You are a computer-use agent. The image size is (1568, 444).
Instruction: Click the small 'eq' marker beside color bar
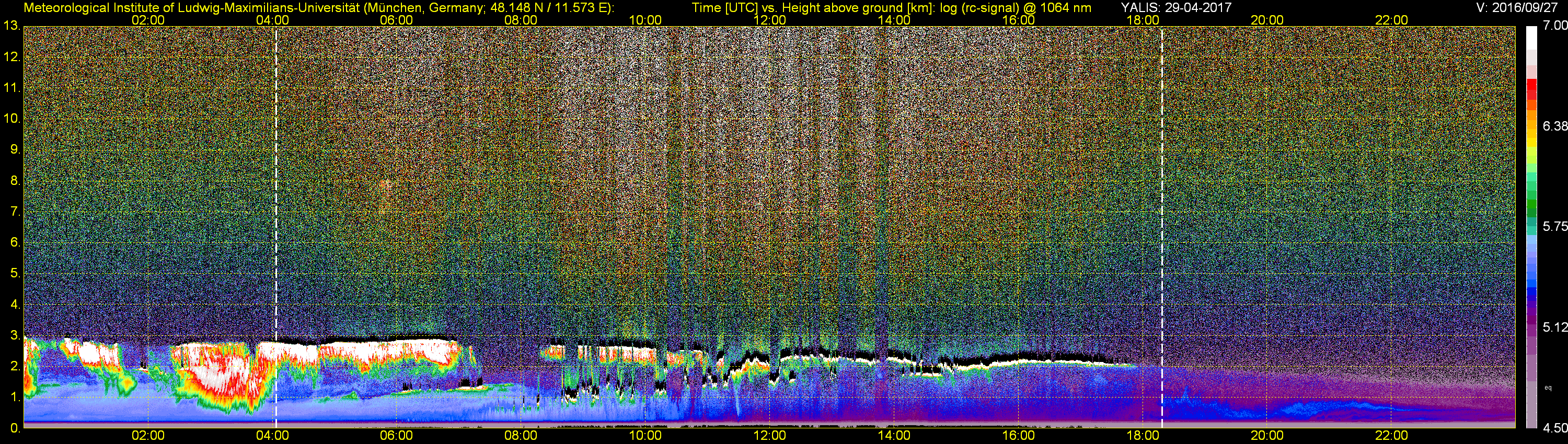pos(1548,388)
